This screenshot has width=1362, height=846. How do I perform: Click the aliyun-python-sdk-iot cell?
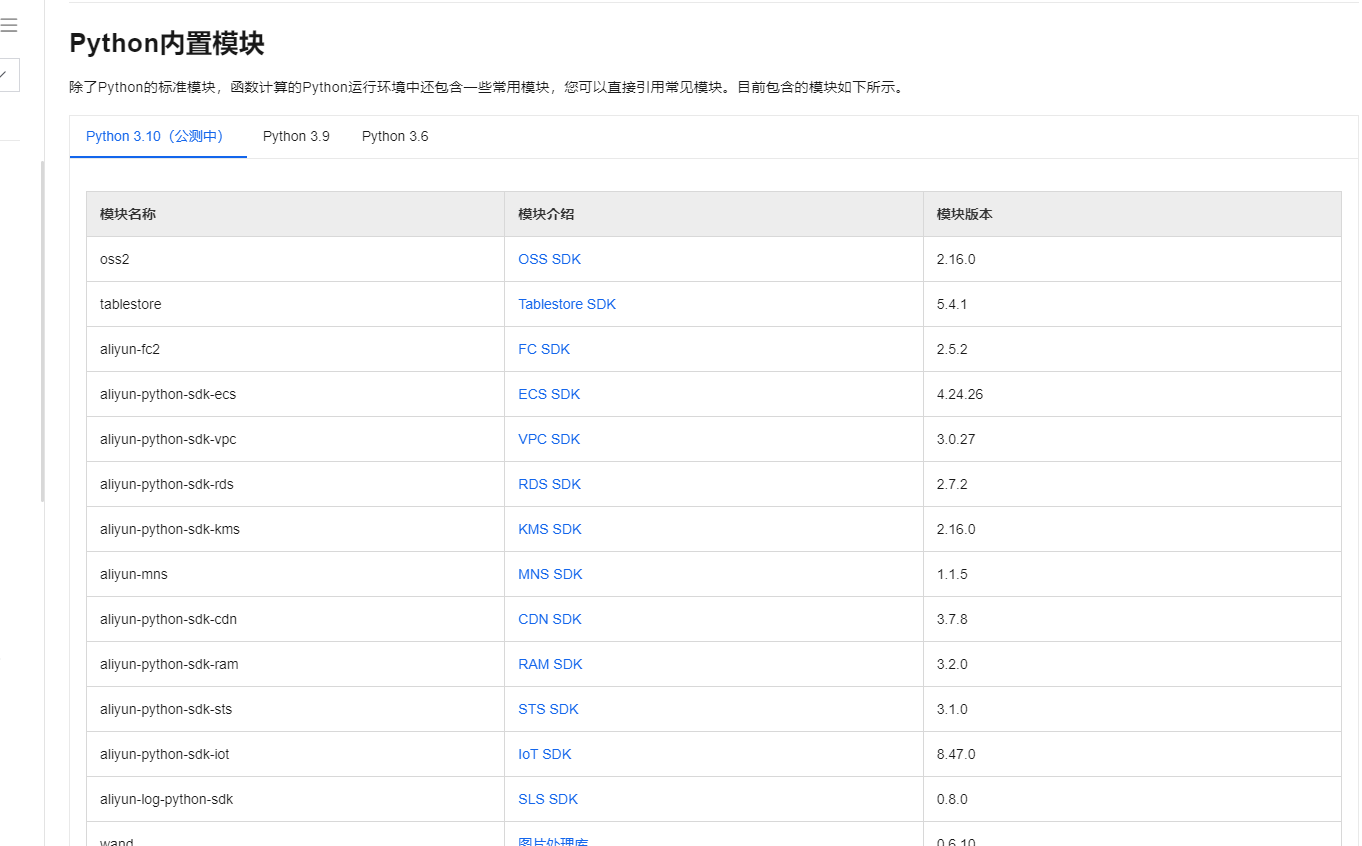296,754
